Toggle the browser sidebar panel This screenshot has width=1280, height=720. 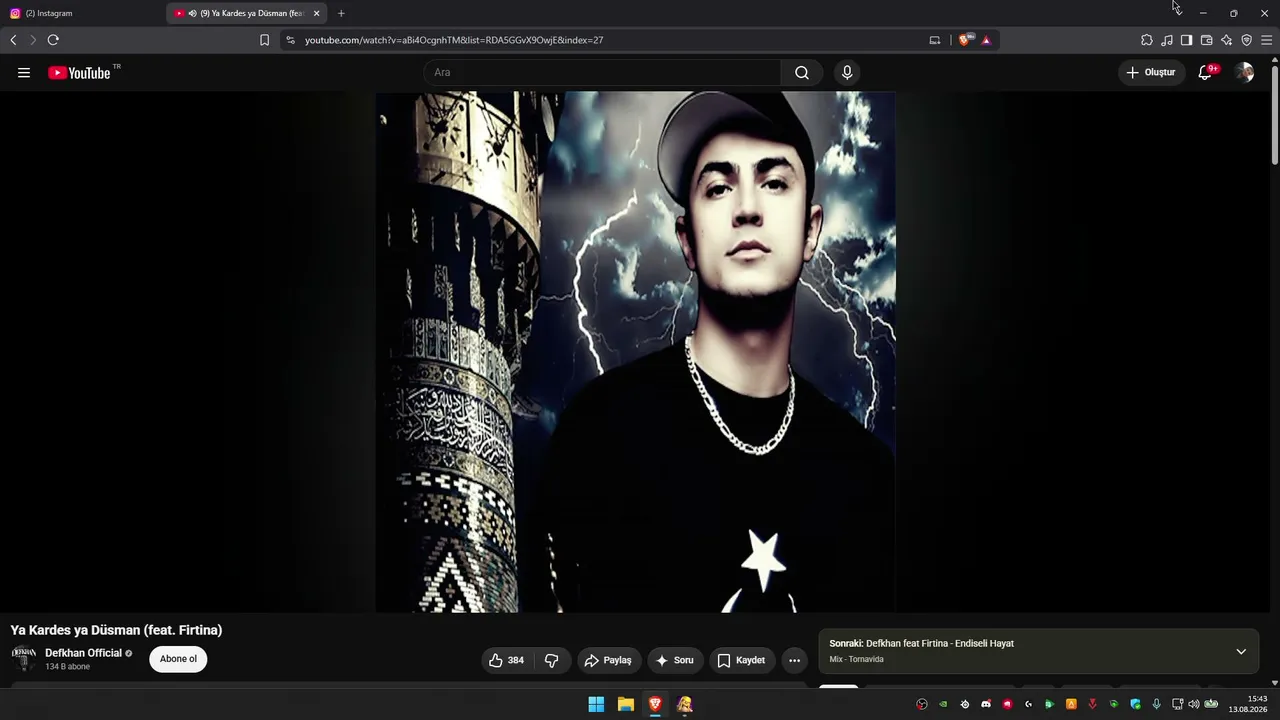pos(1186,40)
